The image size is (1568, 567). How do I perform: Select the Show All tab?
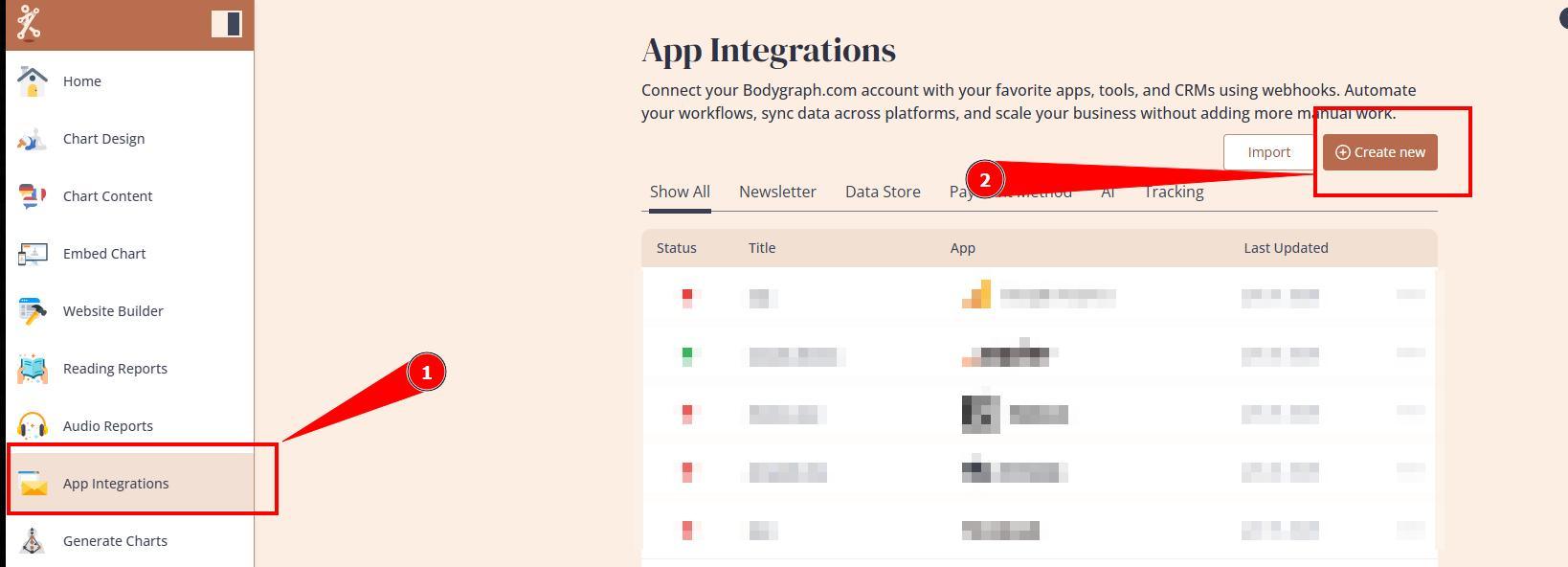680,192
